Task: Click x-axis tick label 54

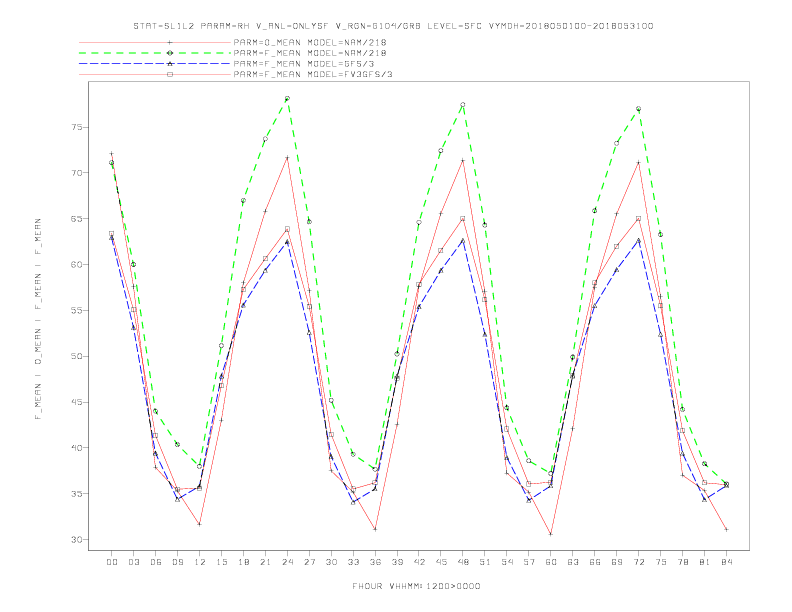Action: pyautogui.click(x=507, y=562)
